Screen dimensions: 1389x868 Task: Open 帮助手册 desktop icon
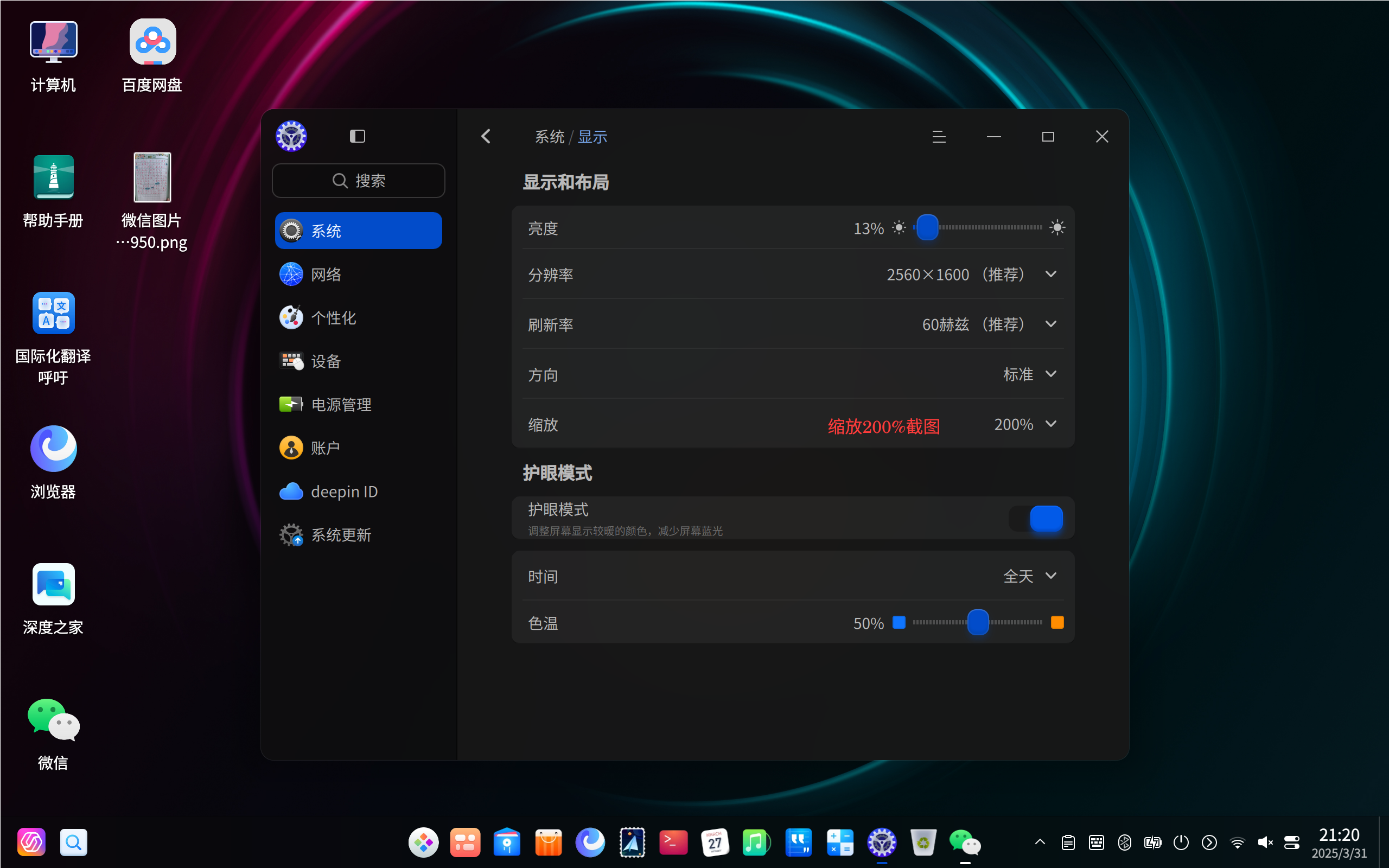53,192
